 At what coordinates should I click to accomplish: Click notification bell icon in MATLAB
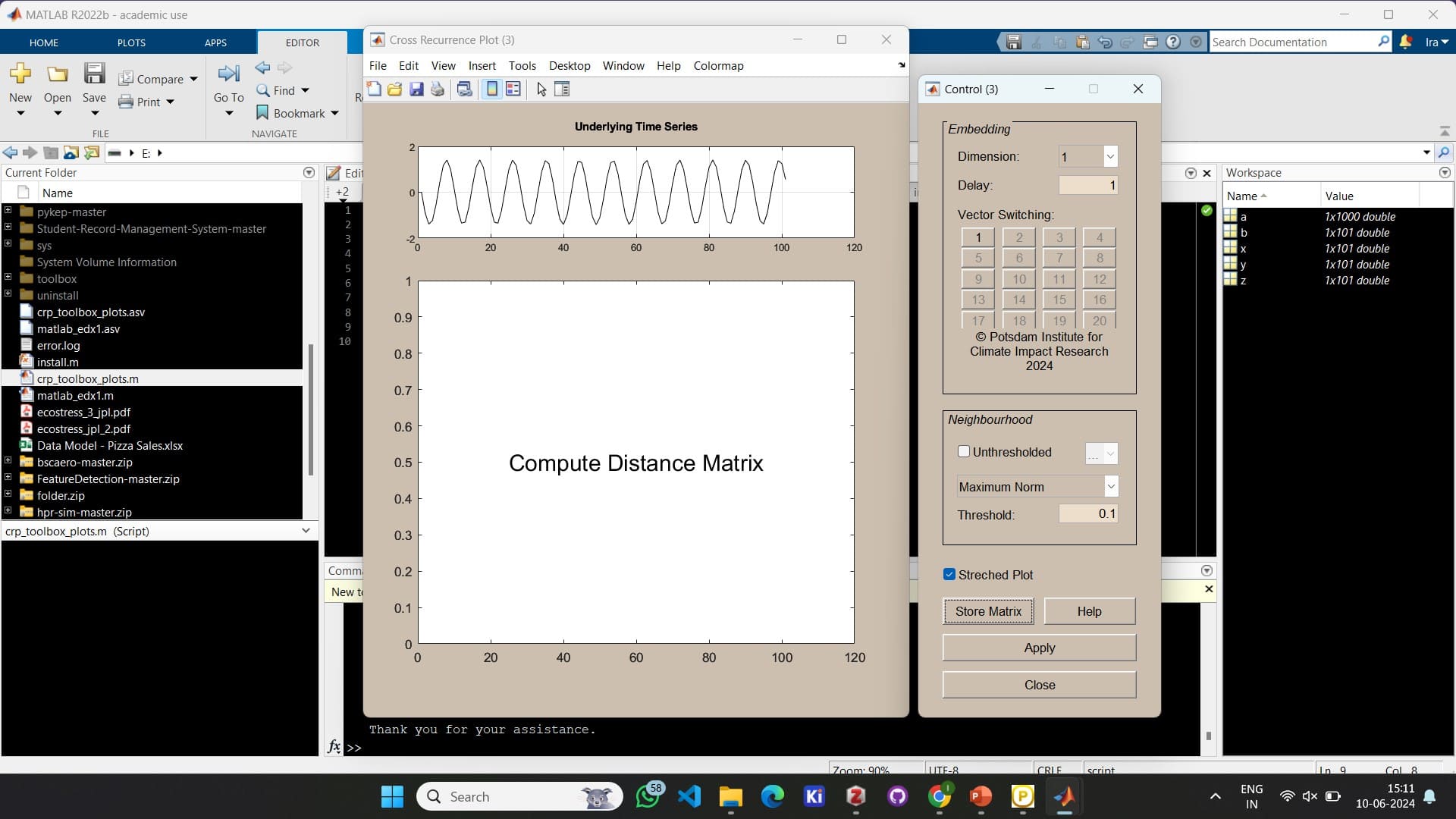1406,42
